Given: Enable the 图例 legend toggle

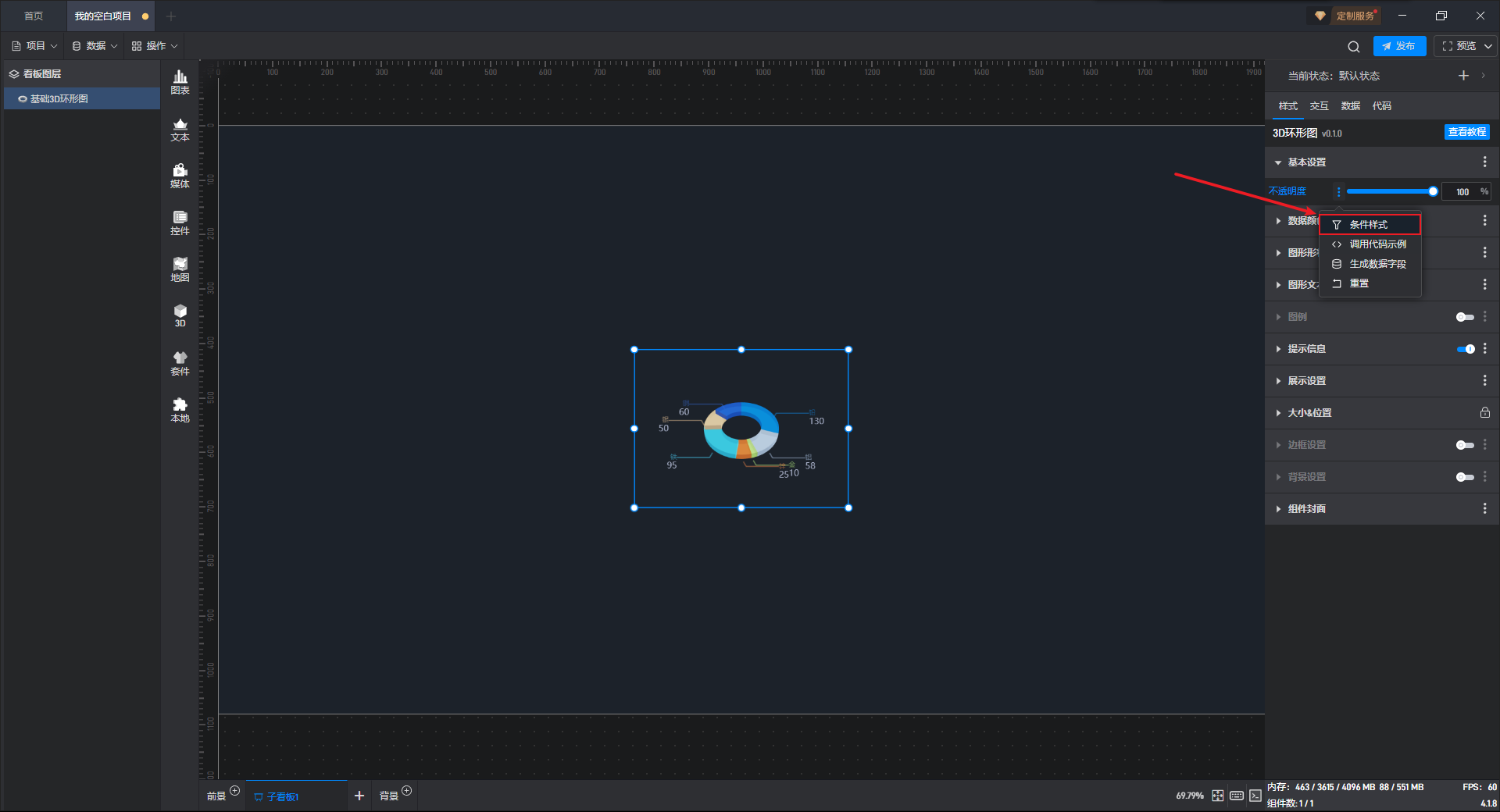Looking at the screenshot, I should click(x=1465, y=317).
